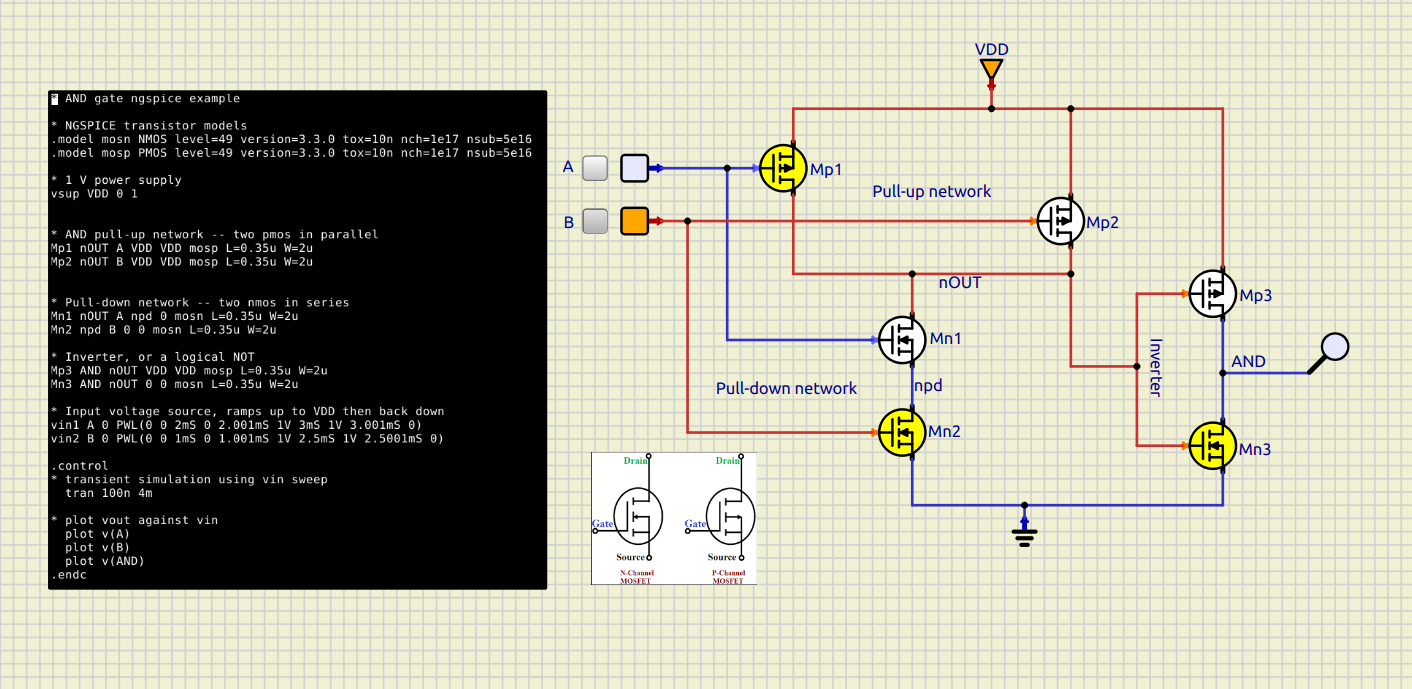Image resolution: width=1412 pixels, height=689 pixels.
Task: Toggle the gray input B switch
Action: point(595,220)
